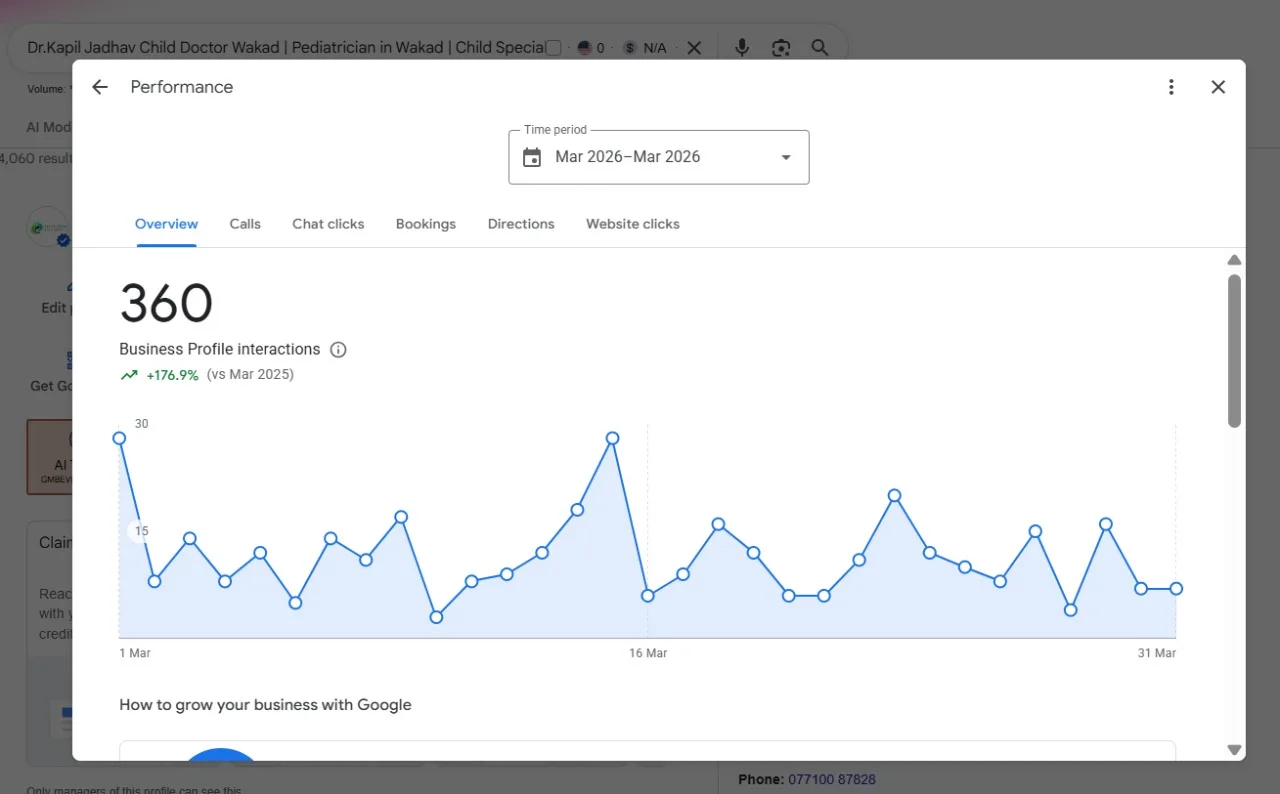Close the Performance dialog

tap(1218, 87)
